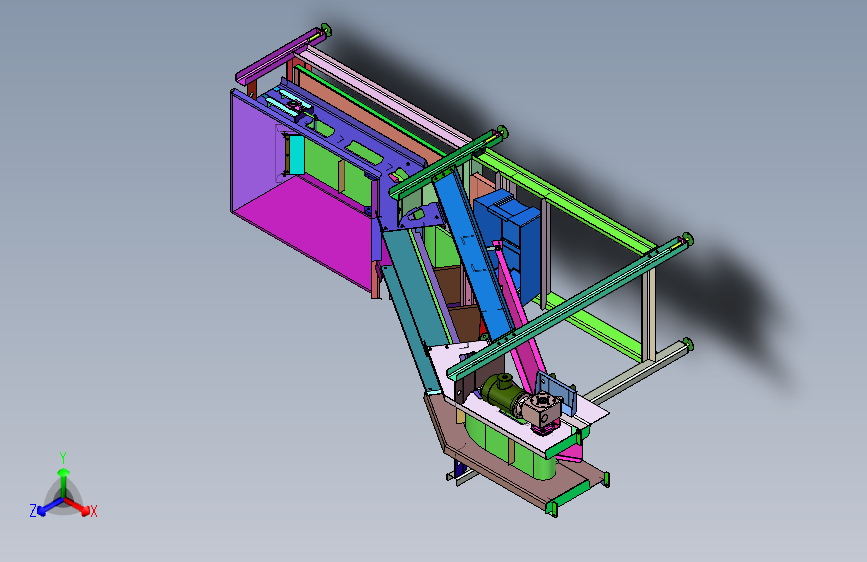Select the beige vertical post on right frame

[649, 313]
